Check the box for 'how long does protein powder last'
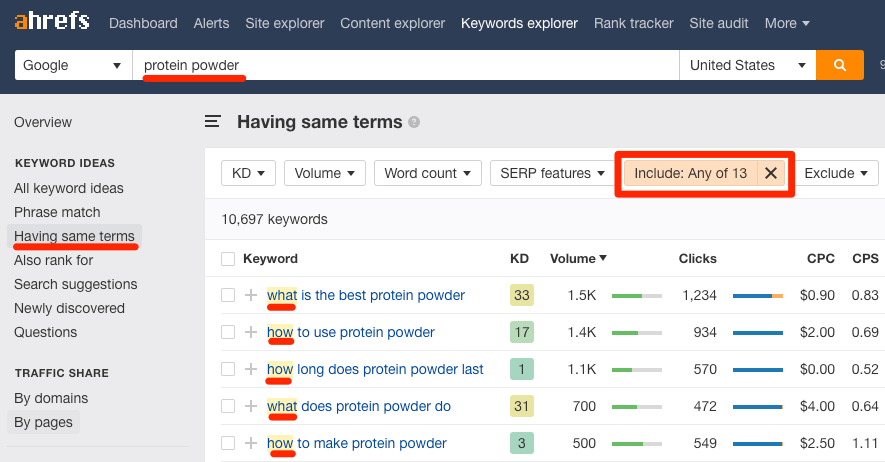Image resolution: width=885 pixels, height=462 pixels. (228, 369)
